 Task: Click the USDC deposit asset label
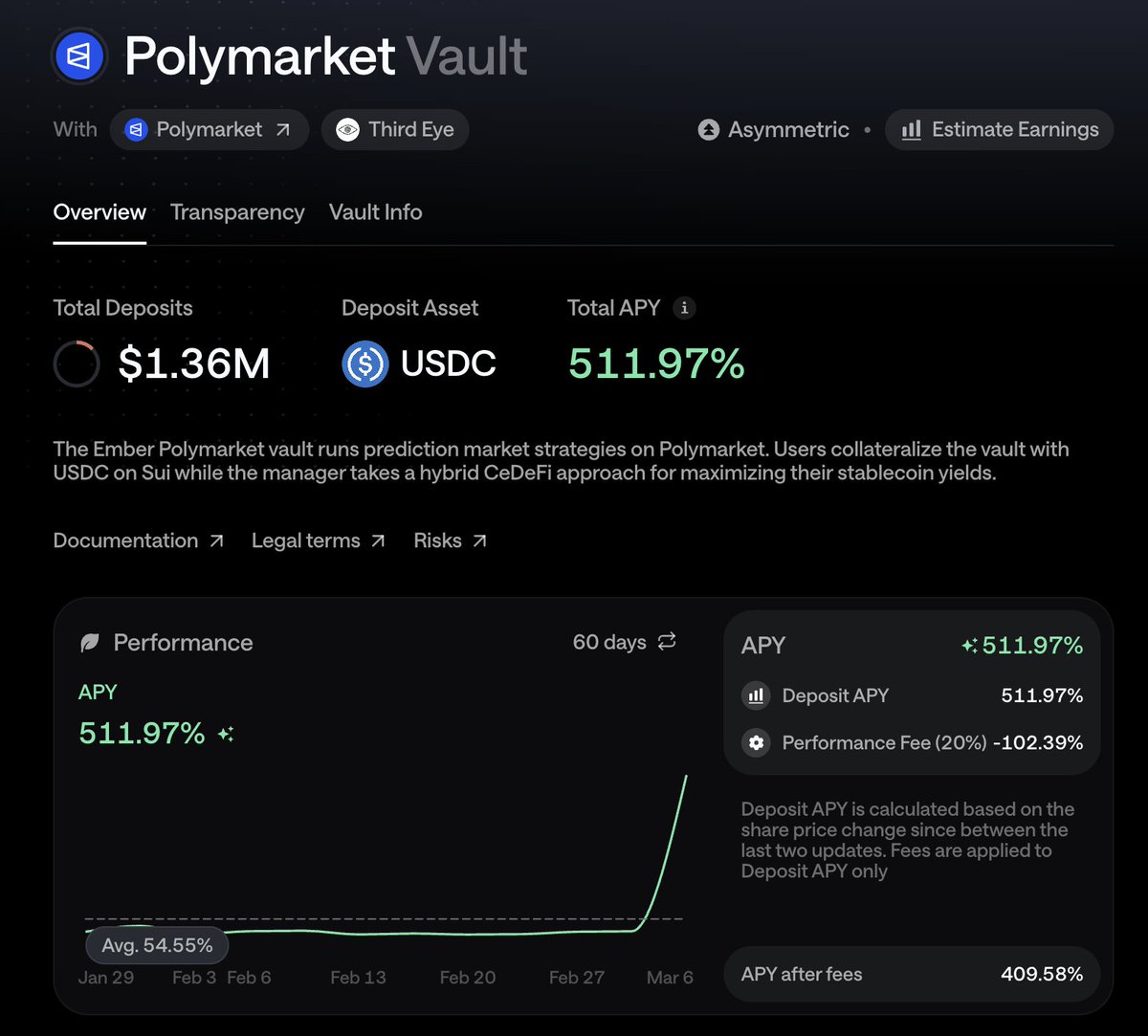(x=449, y=364)
